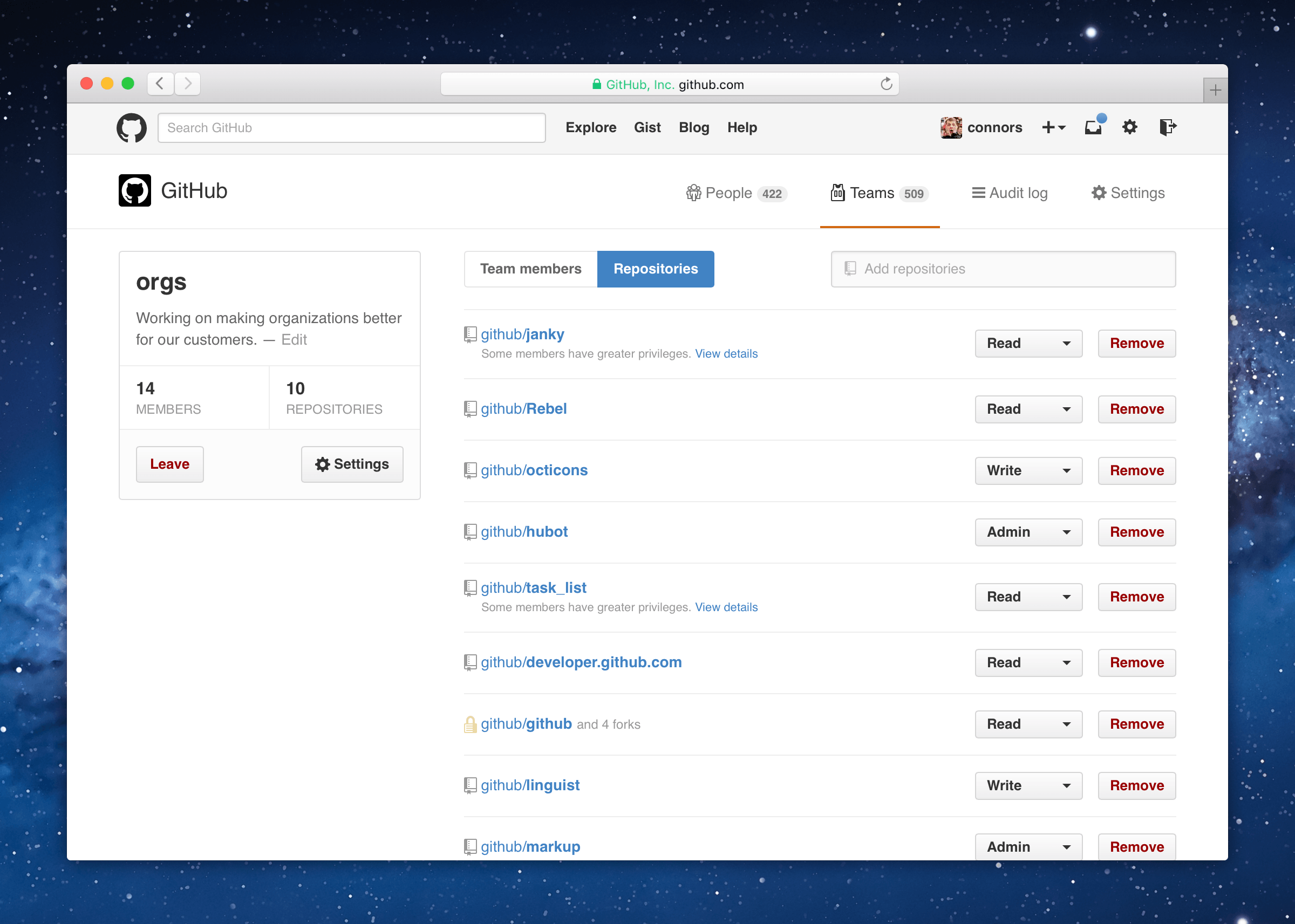Click the People group icon in org navigation
This screenshot has width=1295, height=924.
(x=693, y=193)
